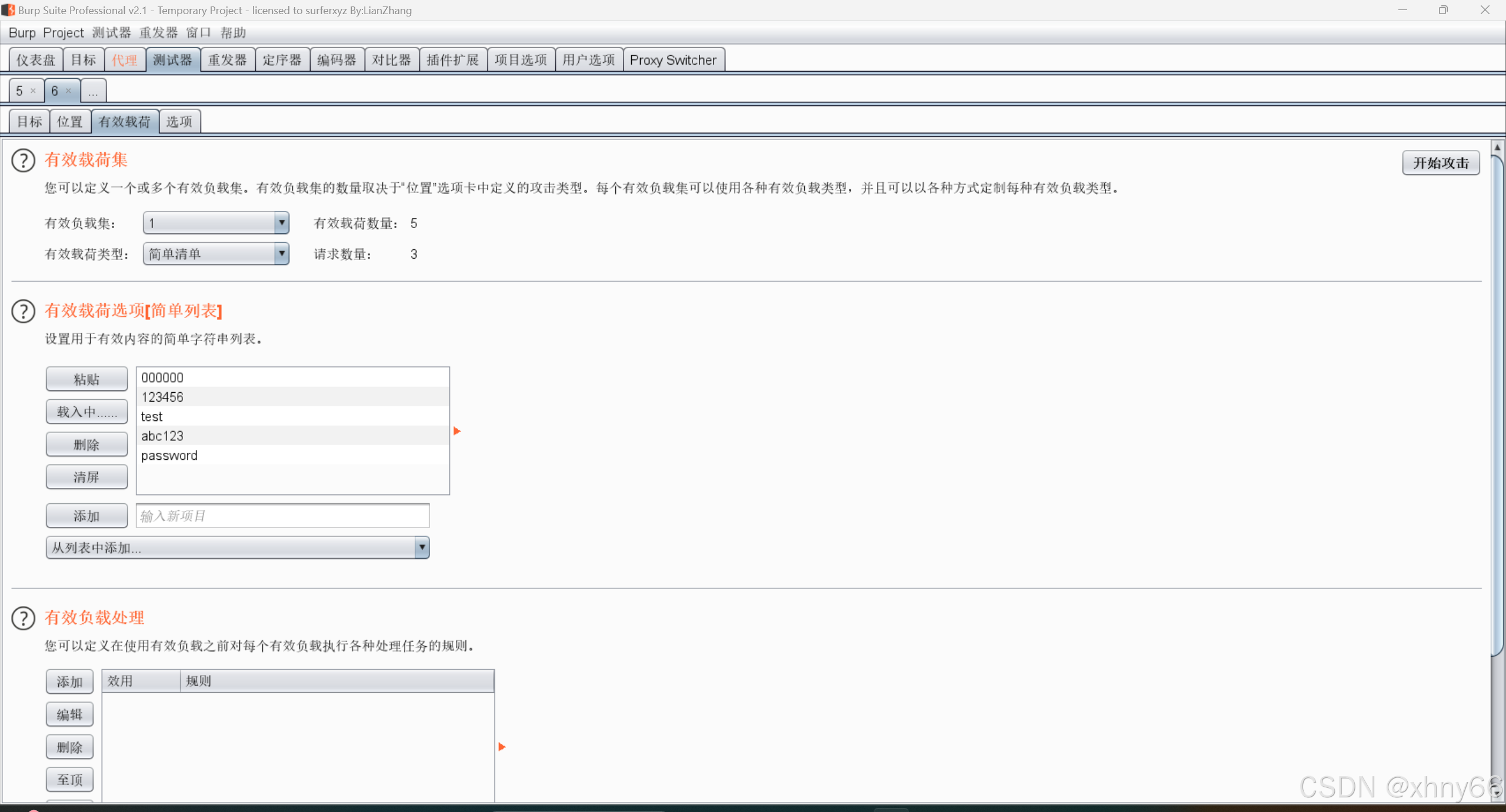The image size is (1506, 812).
Task: Click help icon beside 有效载荷集 heading
Action: [24, 161]
